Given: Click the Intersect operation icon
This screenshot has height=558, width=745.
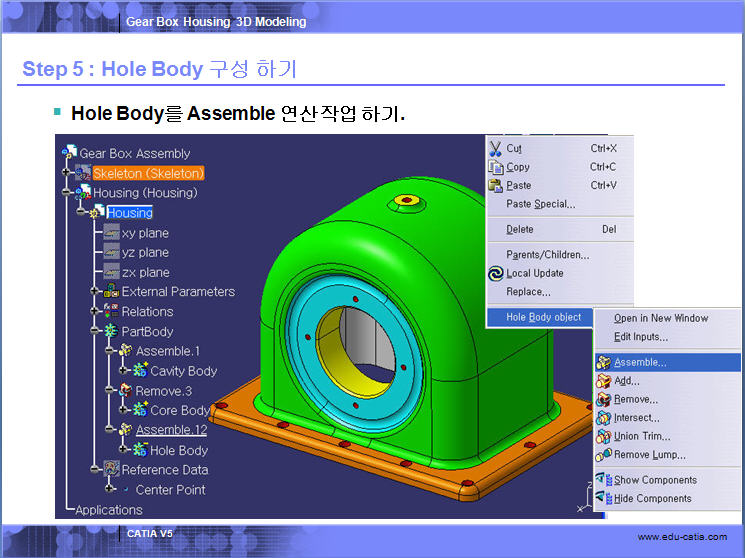Looking at the screenshot, I should coord(603,418).
